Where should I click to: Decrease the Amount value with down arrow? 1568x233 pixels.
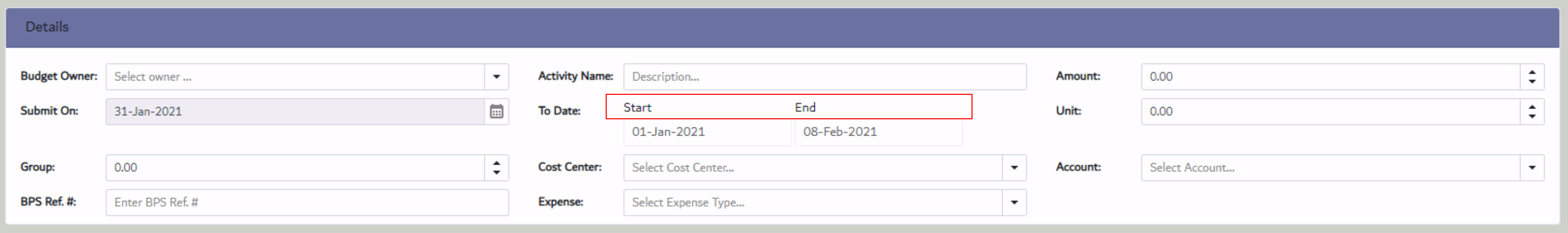(1531, 82)
